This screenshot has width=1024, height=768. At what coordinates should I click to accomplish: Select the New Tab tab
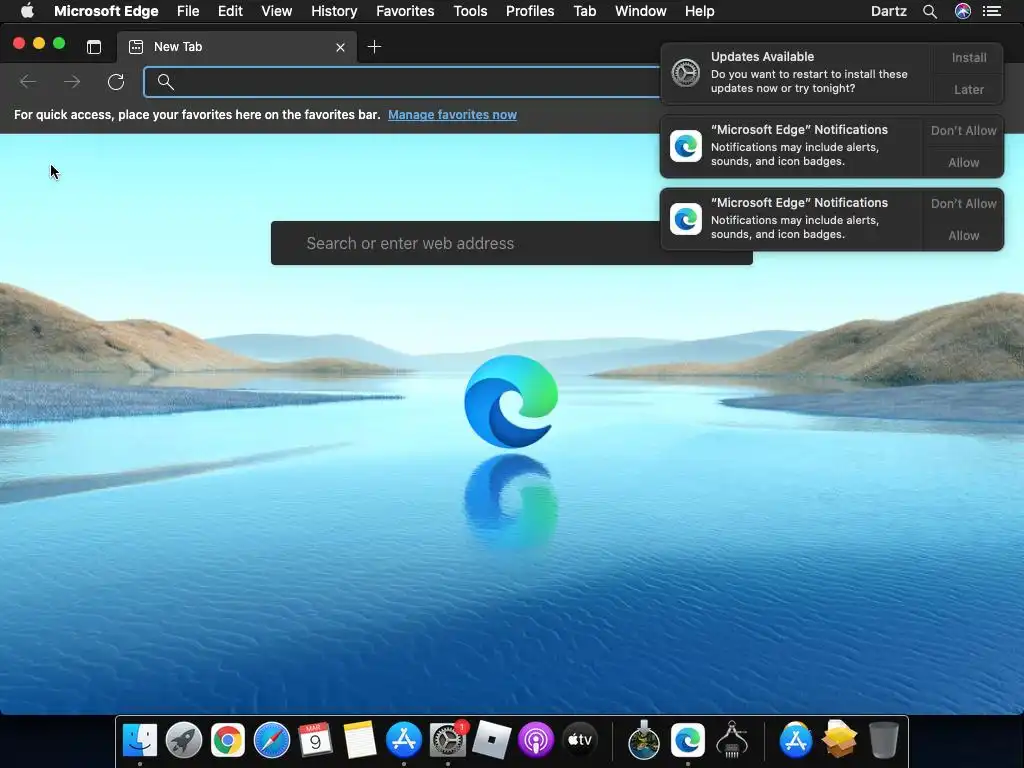click(x=237, y=47)
